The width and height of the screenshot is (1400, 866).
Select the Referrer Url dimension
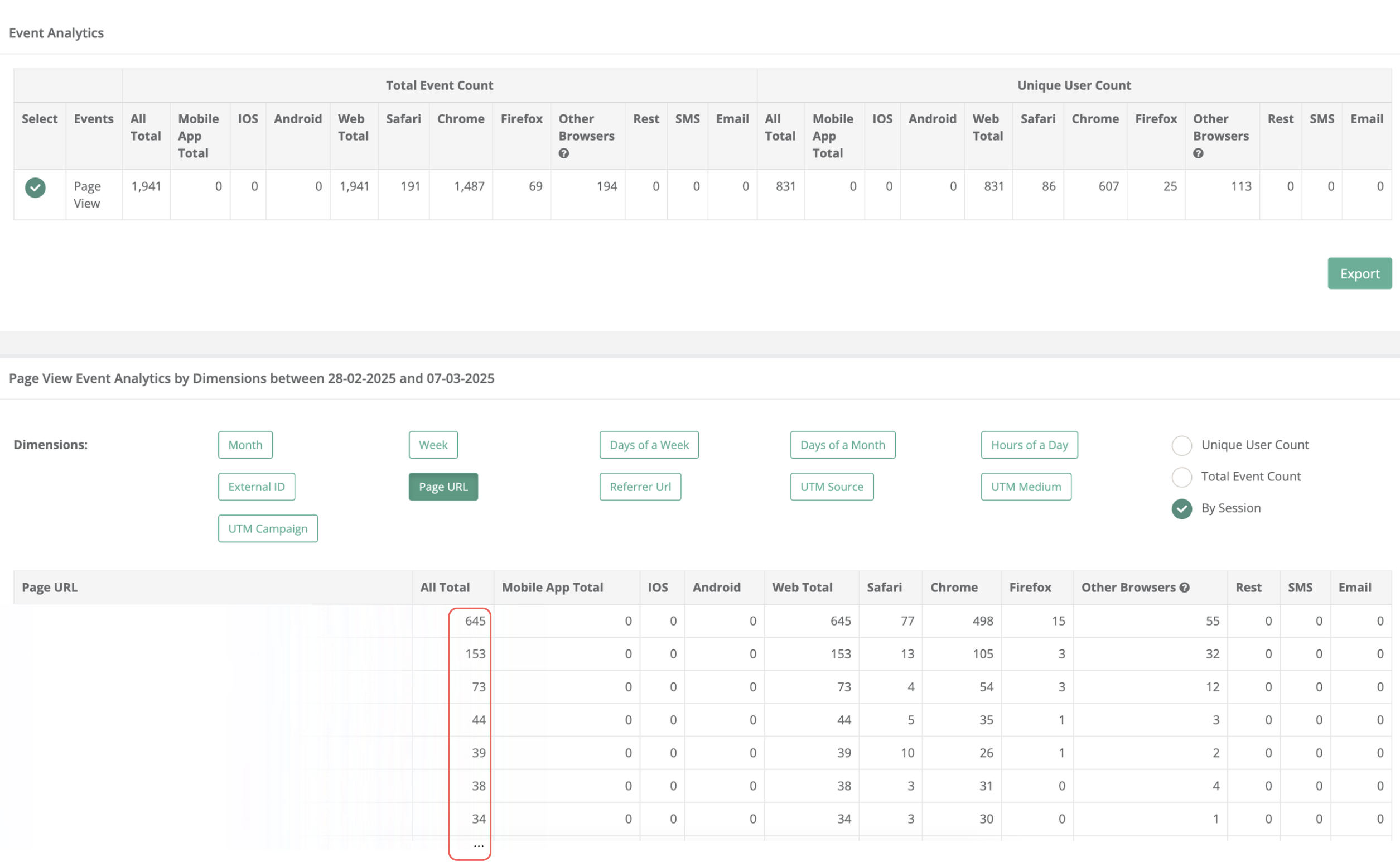(640, 487)
